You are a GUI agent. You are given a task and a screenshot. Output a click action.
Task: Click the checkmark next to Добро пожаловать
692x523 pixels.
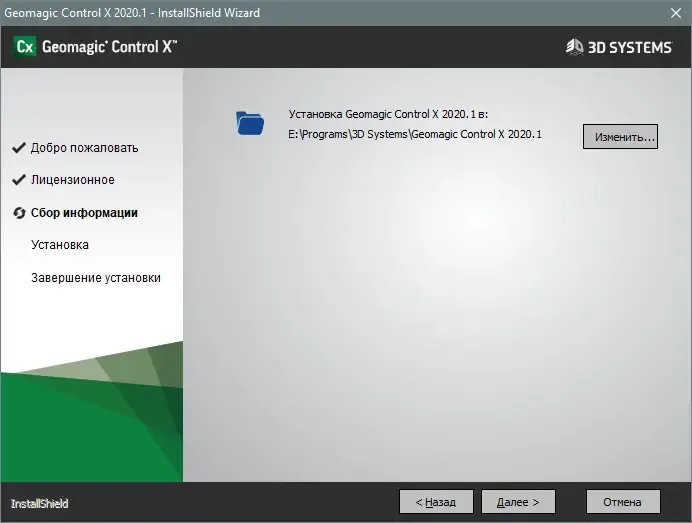tap(19, 148)
